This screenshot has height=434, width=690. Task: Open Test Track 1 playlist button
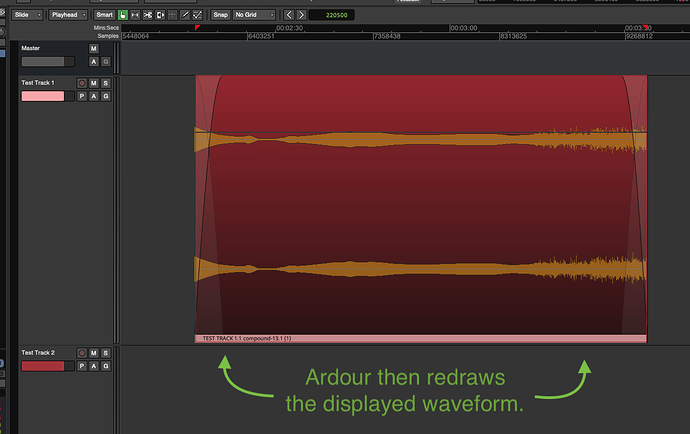click(82, 96)
